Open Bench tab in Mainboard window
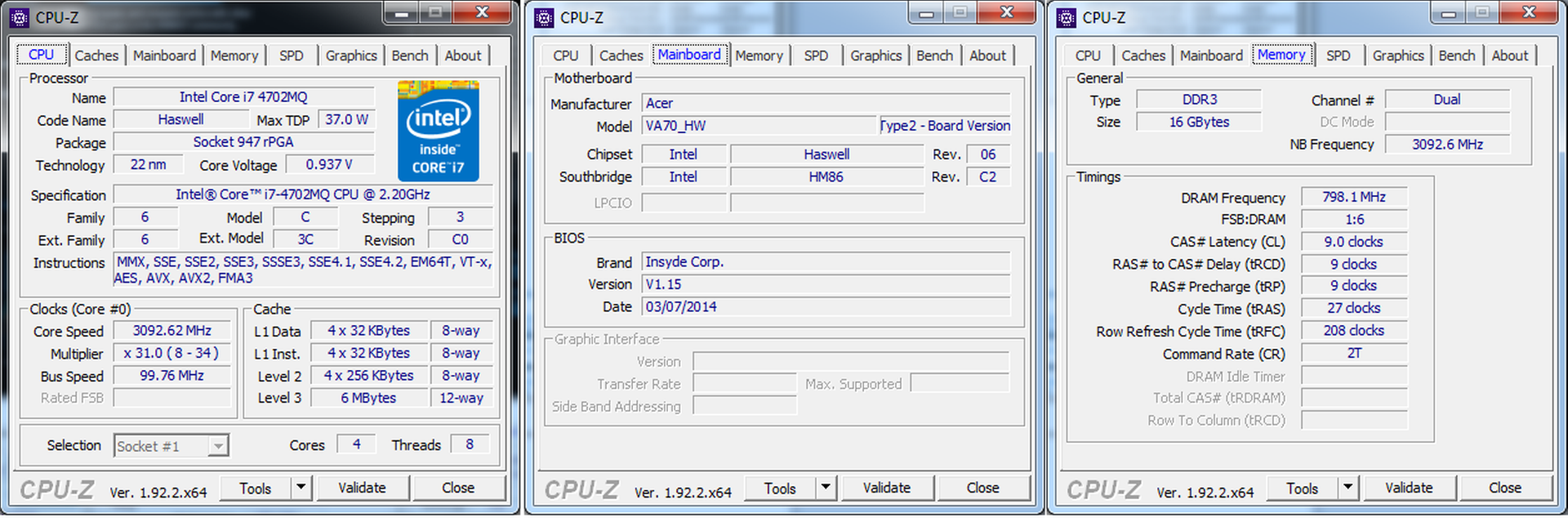The height and width of the screenshot is (522, 1568). [x=934, y=56]
